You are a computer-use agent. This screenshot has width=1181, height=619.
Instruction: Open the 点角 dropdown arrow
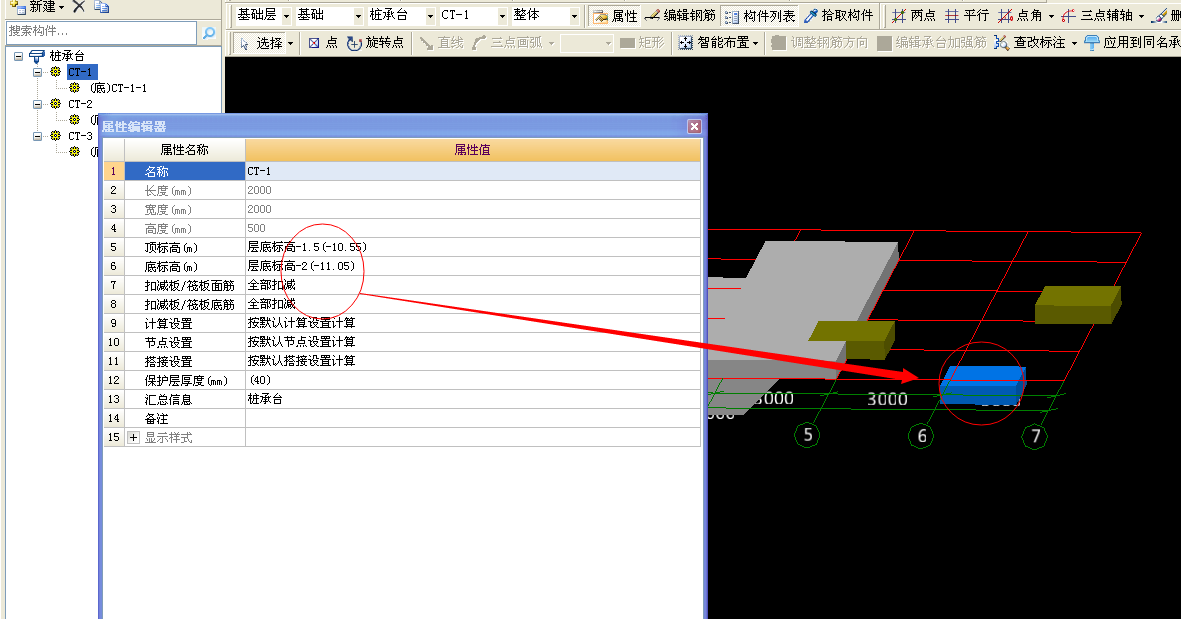1051,16
